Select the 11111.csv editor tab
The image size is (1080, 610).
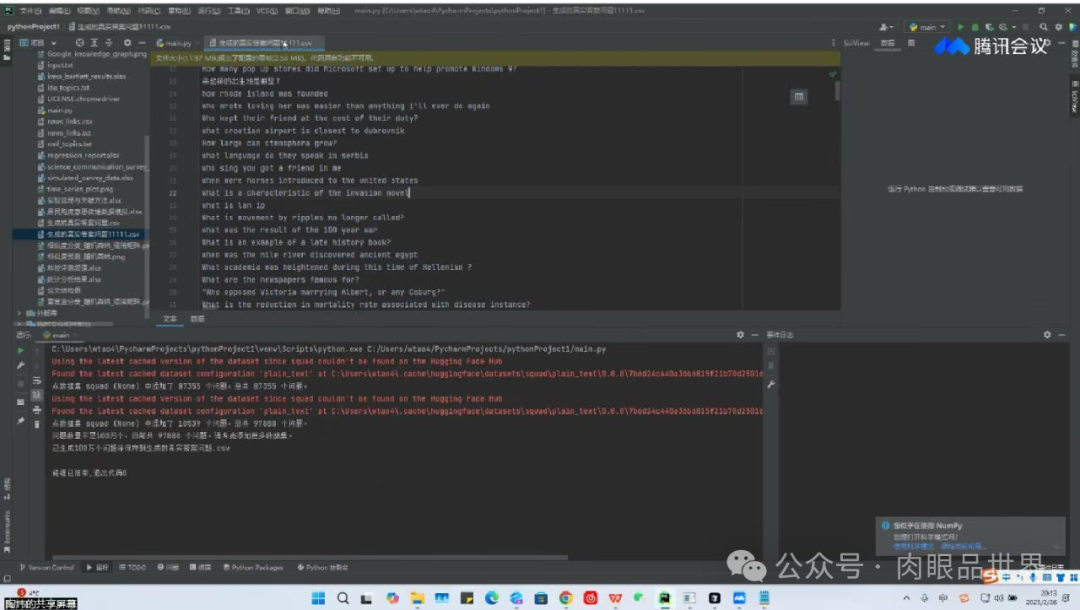click(x=264, y=43)
